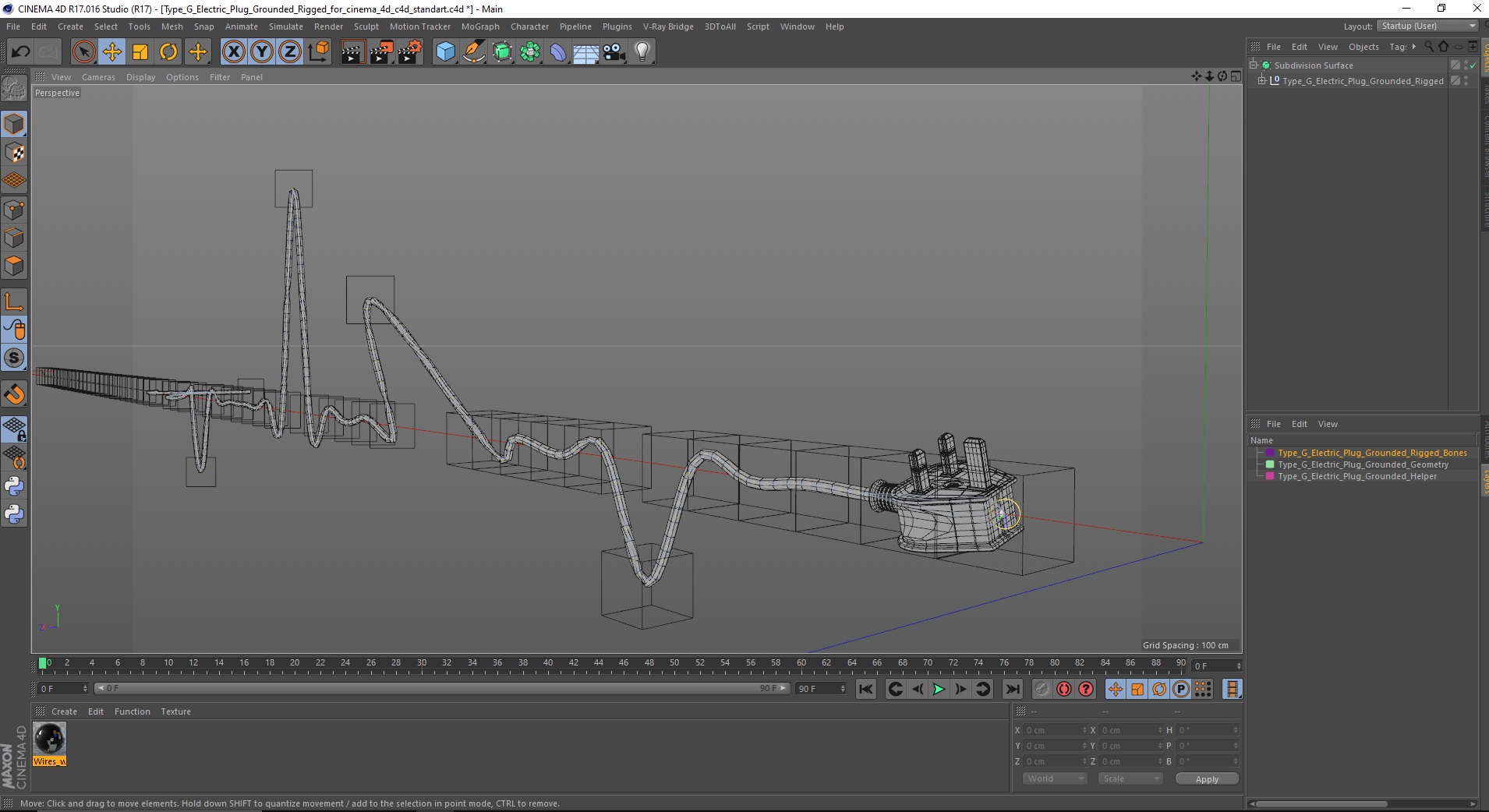This screenshot has height=812, width=1489.
Task: Toggle viewport maximize icon
Action: pos(1236,76)
